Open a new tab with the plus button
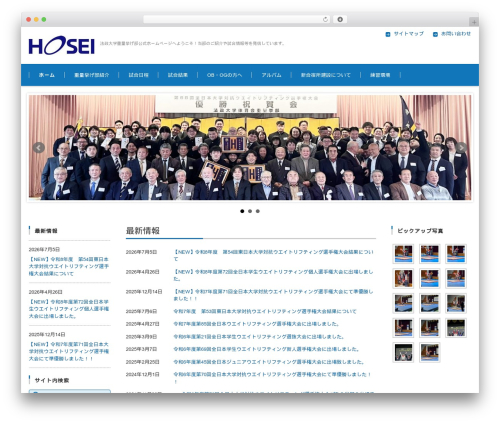The width and height of the screenshot is (500, 423). pos(474,22)
